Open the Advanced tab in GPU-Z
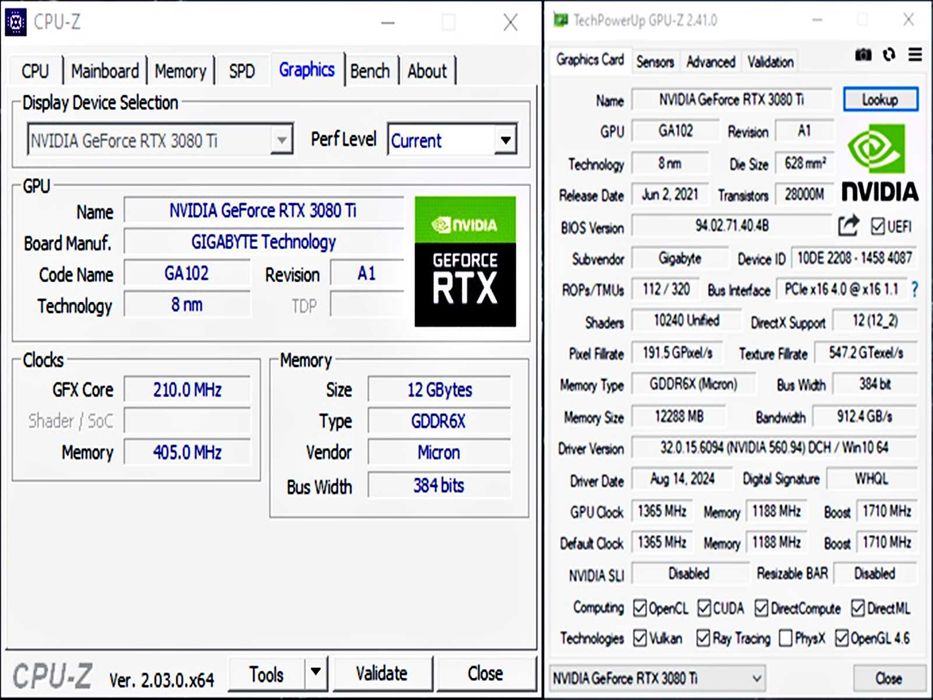The height and width of the screenshot is (700, 933). tap(710, 61)
